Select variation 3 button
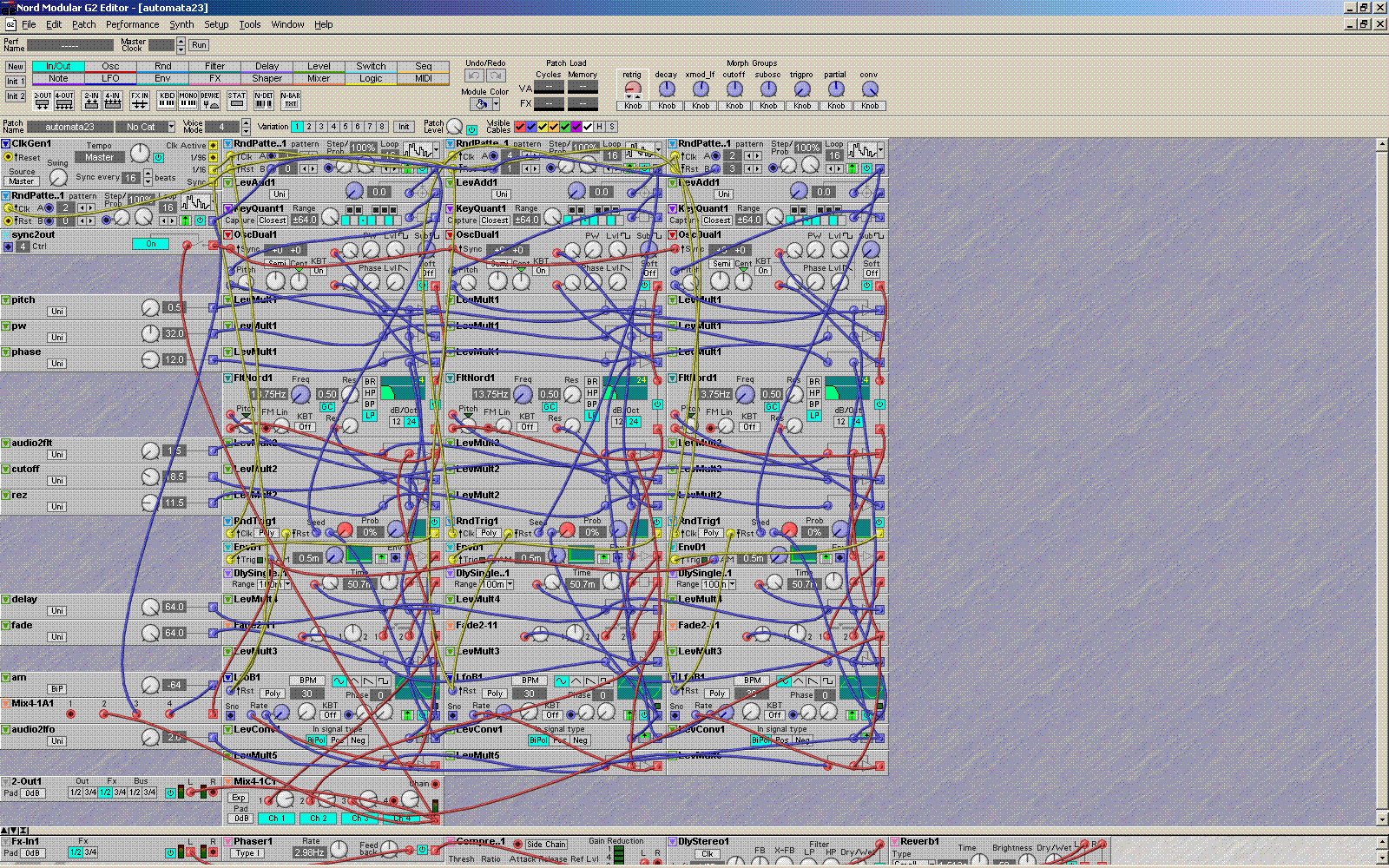 (320, 127)
